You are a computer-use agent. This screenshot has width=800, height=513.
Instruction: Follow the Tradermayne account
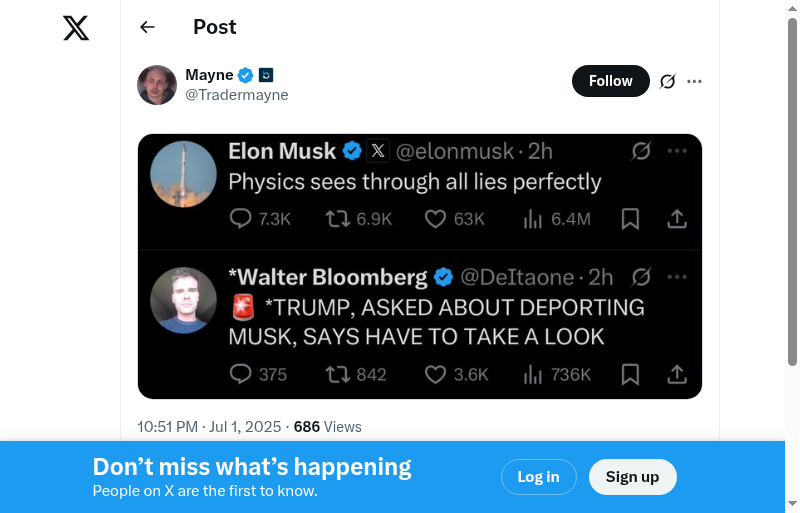(x=610, y=81)
